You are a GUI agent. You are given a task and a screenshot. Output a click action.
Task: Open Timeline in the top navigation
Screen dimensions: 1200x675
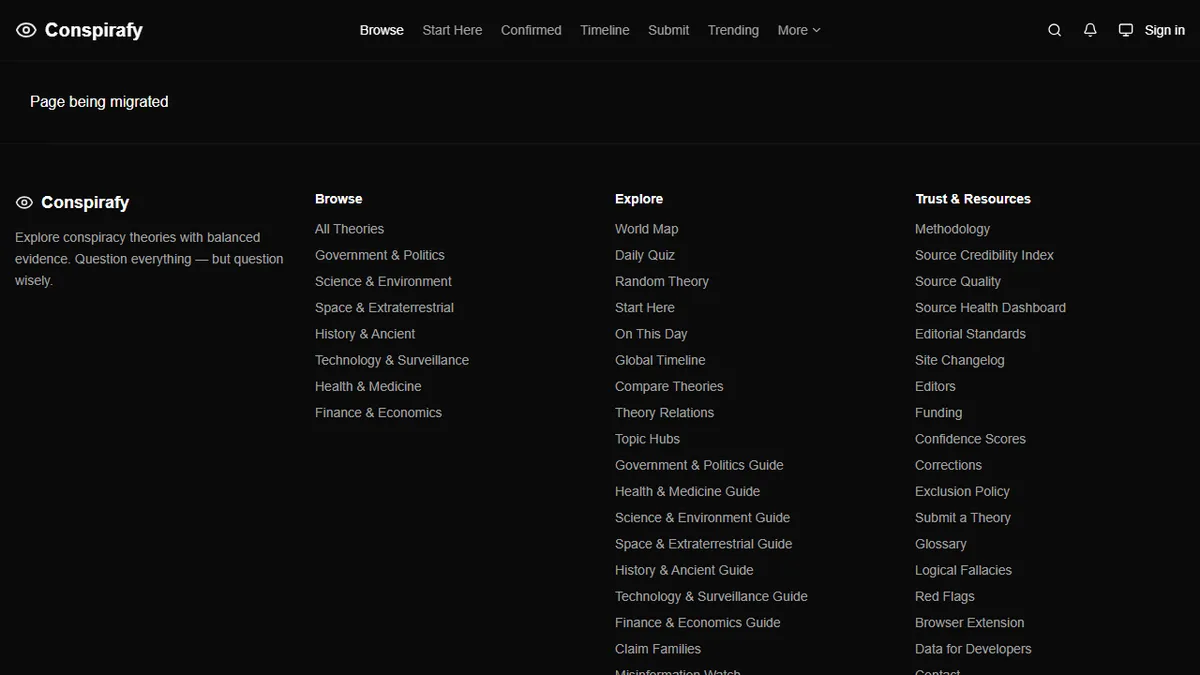pos(605,30)
